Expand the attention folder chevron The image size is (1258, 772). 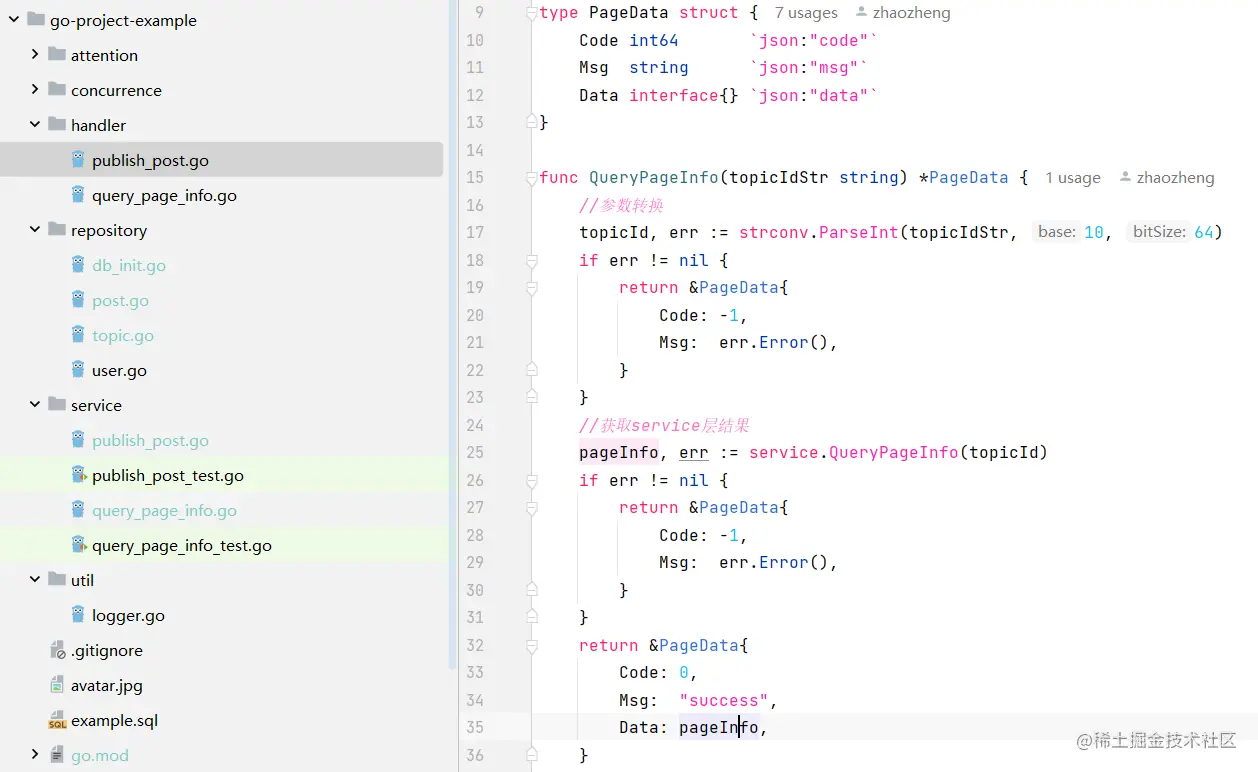[35, 55]
